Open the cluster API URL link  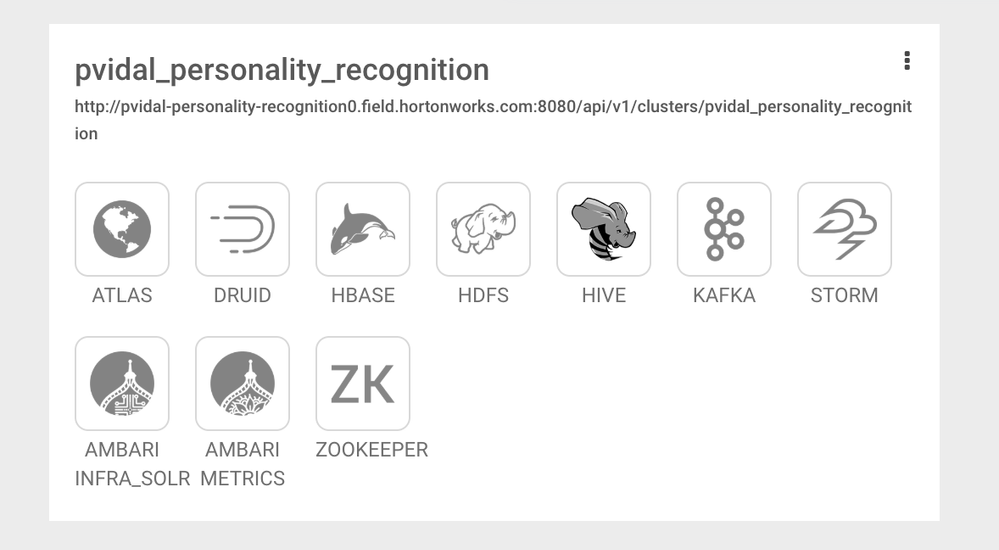tap(493, 106)
